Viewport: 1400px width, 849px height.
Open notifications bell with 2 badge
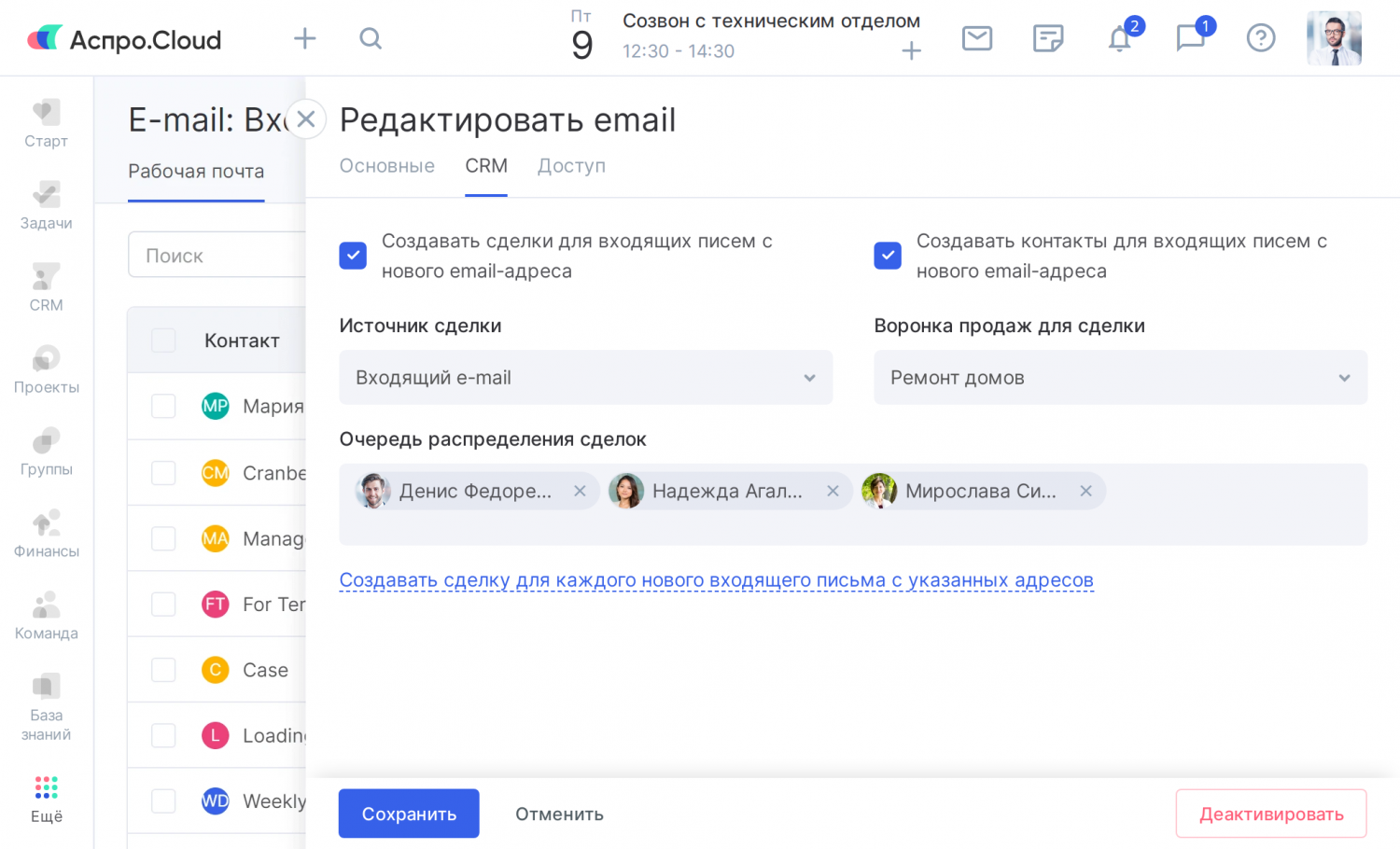(x=1120, y=38)
